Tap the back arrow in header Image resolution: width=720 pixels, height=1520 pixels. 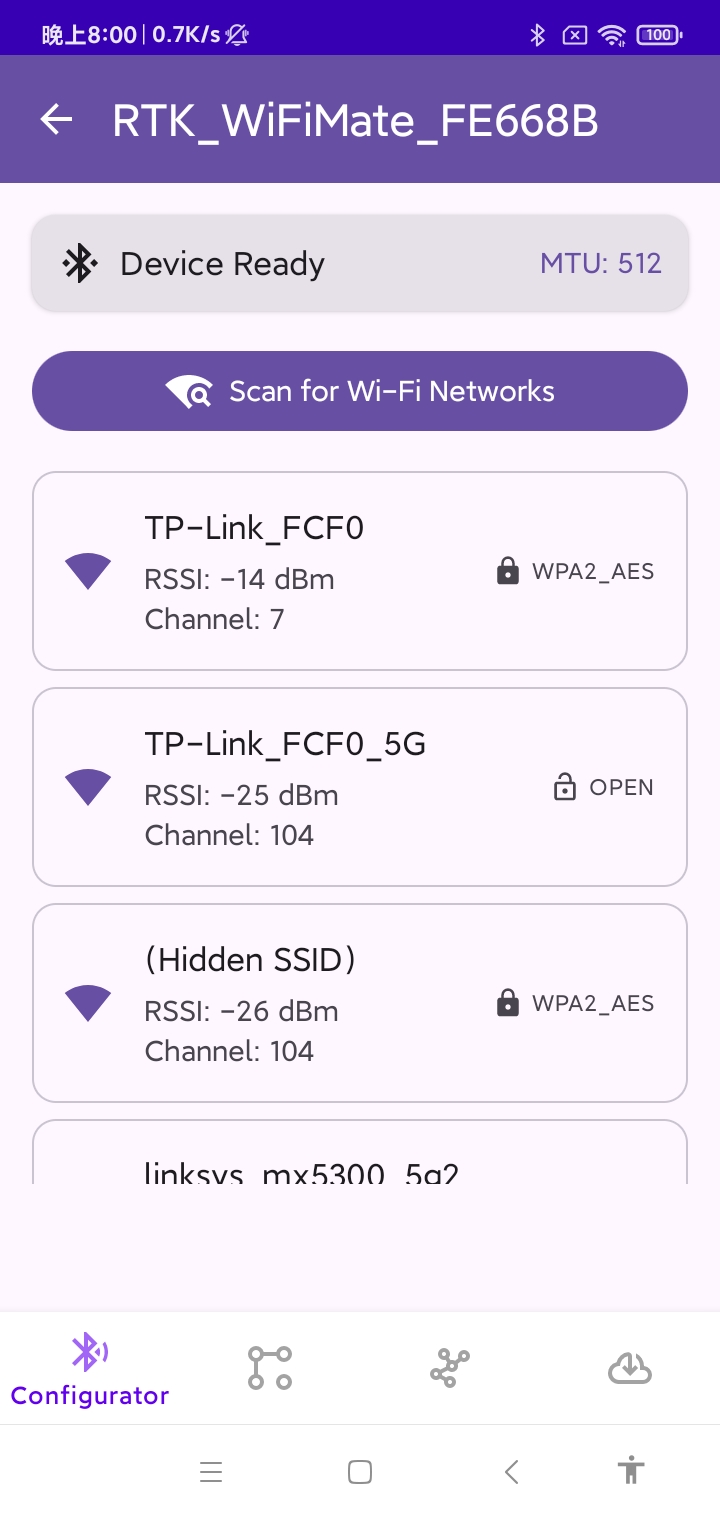pos(56,120)
